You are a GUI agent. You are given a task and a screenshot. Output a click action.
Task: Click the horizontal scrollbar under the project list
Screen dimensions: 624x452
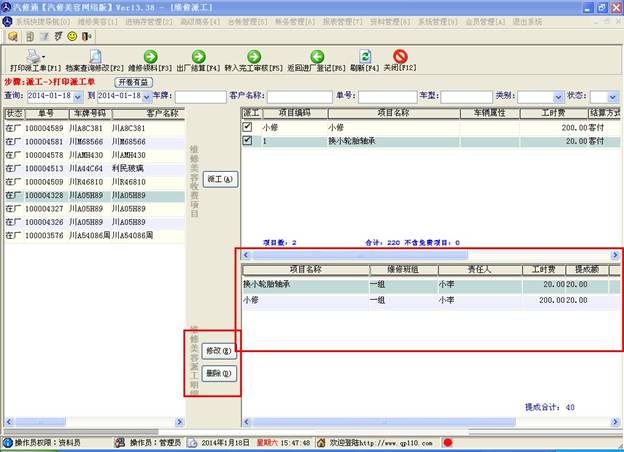(420, 256)
